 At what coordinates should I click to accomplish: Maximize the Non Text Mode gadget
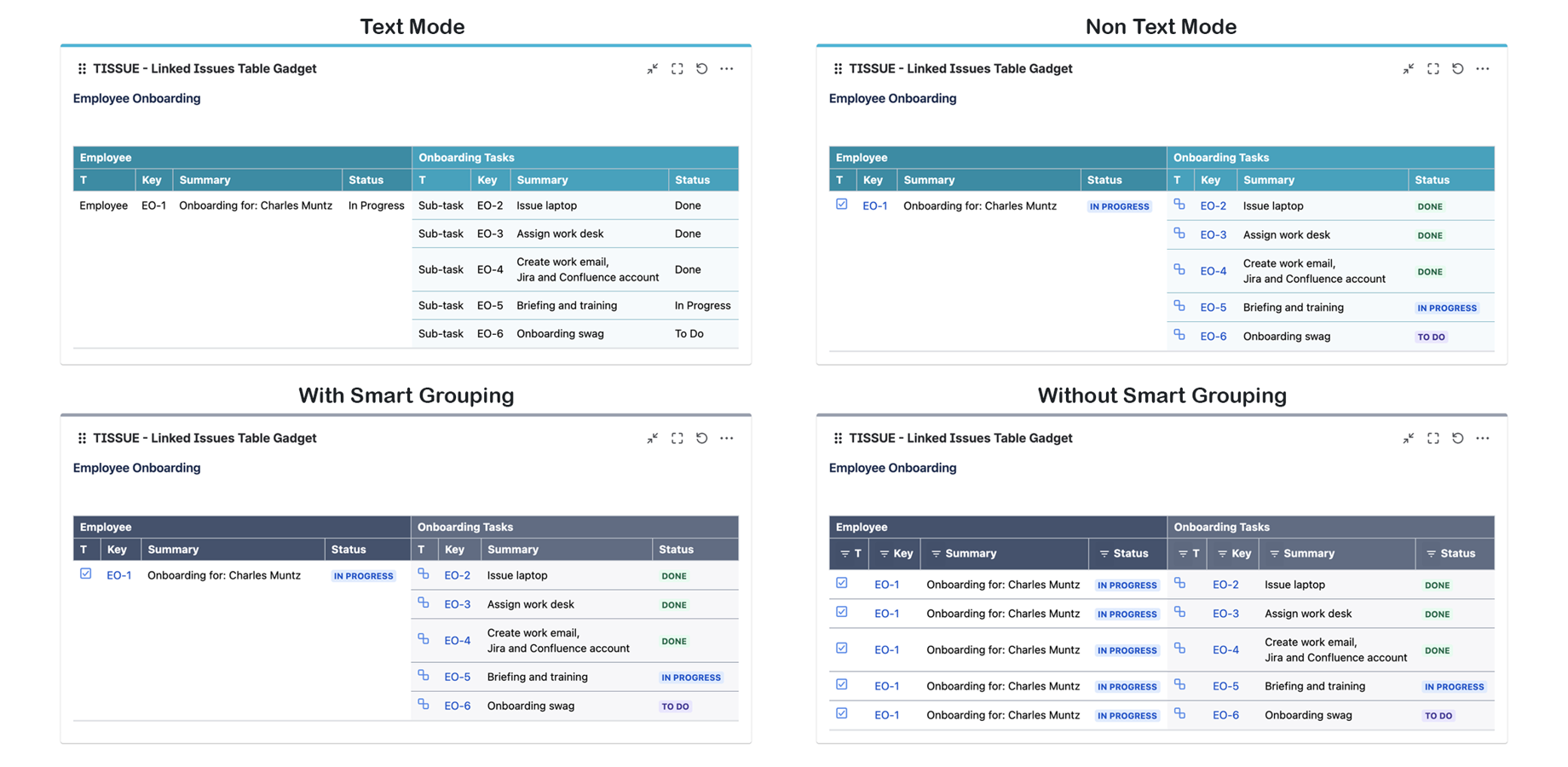click(x=1433, y=69)
